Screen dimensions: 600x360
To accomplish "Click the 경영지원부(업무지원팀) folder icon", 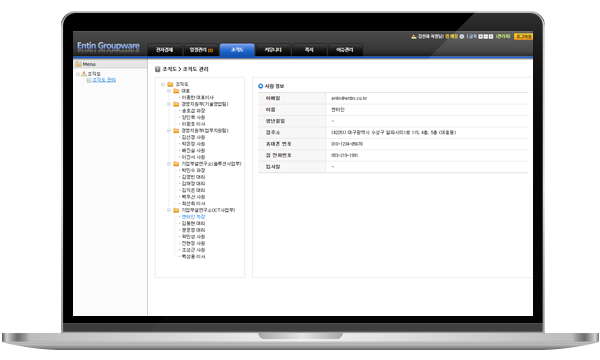I will pos(176,131).
